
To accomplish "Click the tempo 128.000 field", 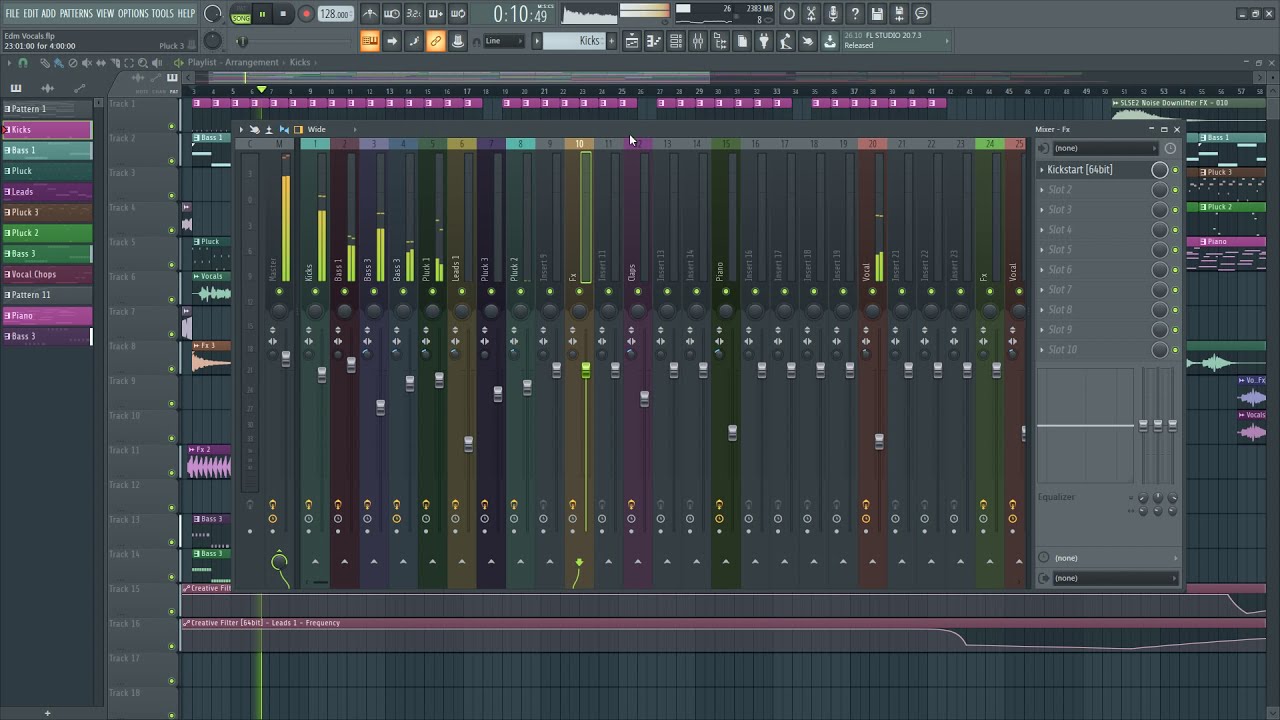I will tap(336, 14).
